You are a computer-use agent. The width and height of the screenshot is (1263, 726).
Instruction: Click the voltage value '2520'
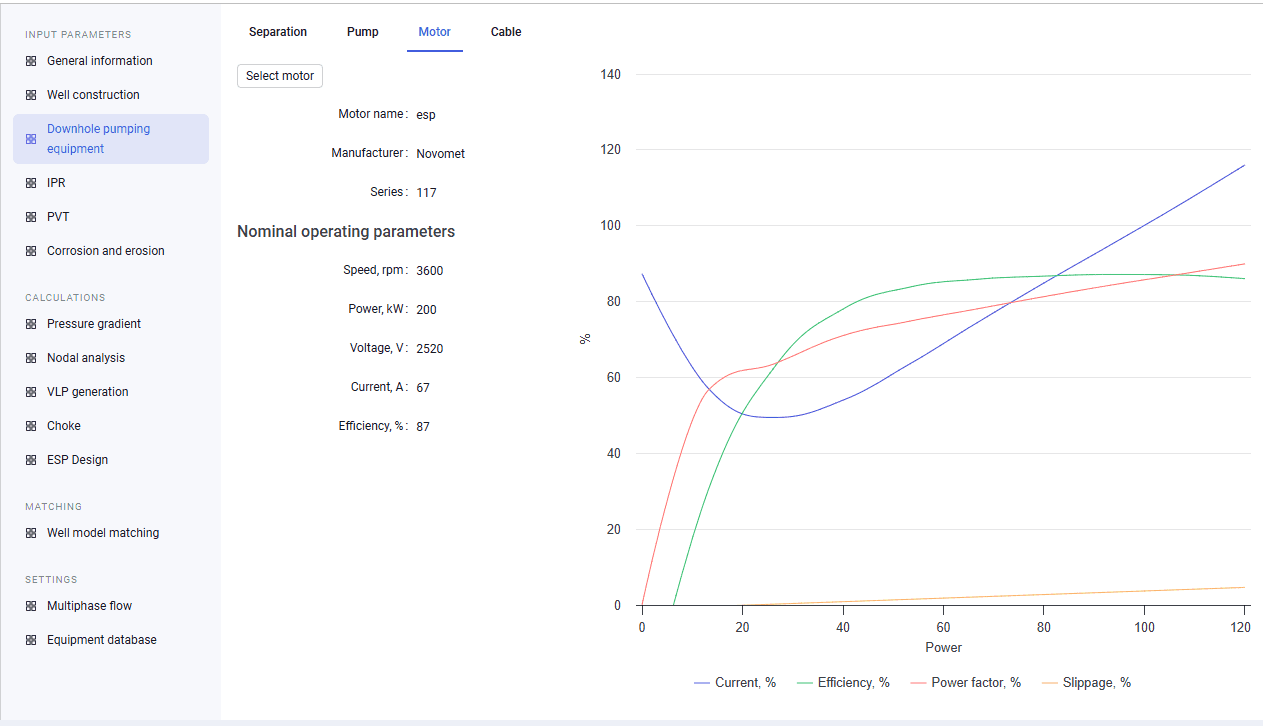pos(430,349)
